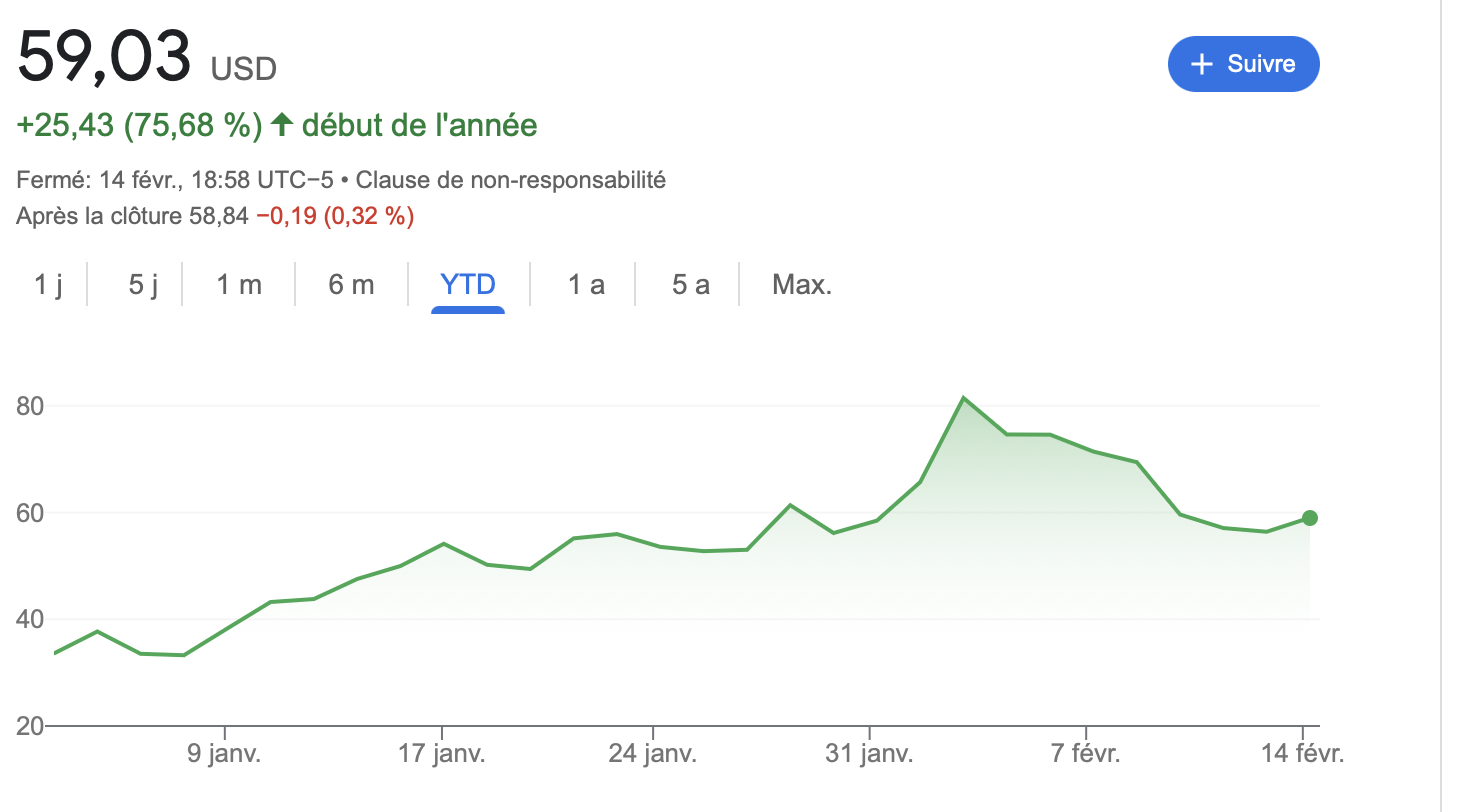Show the 1 a yearly range
Viewport: 1460px width, 812px height.
(x=586, y=285)
